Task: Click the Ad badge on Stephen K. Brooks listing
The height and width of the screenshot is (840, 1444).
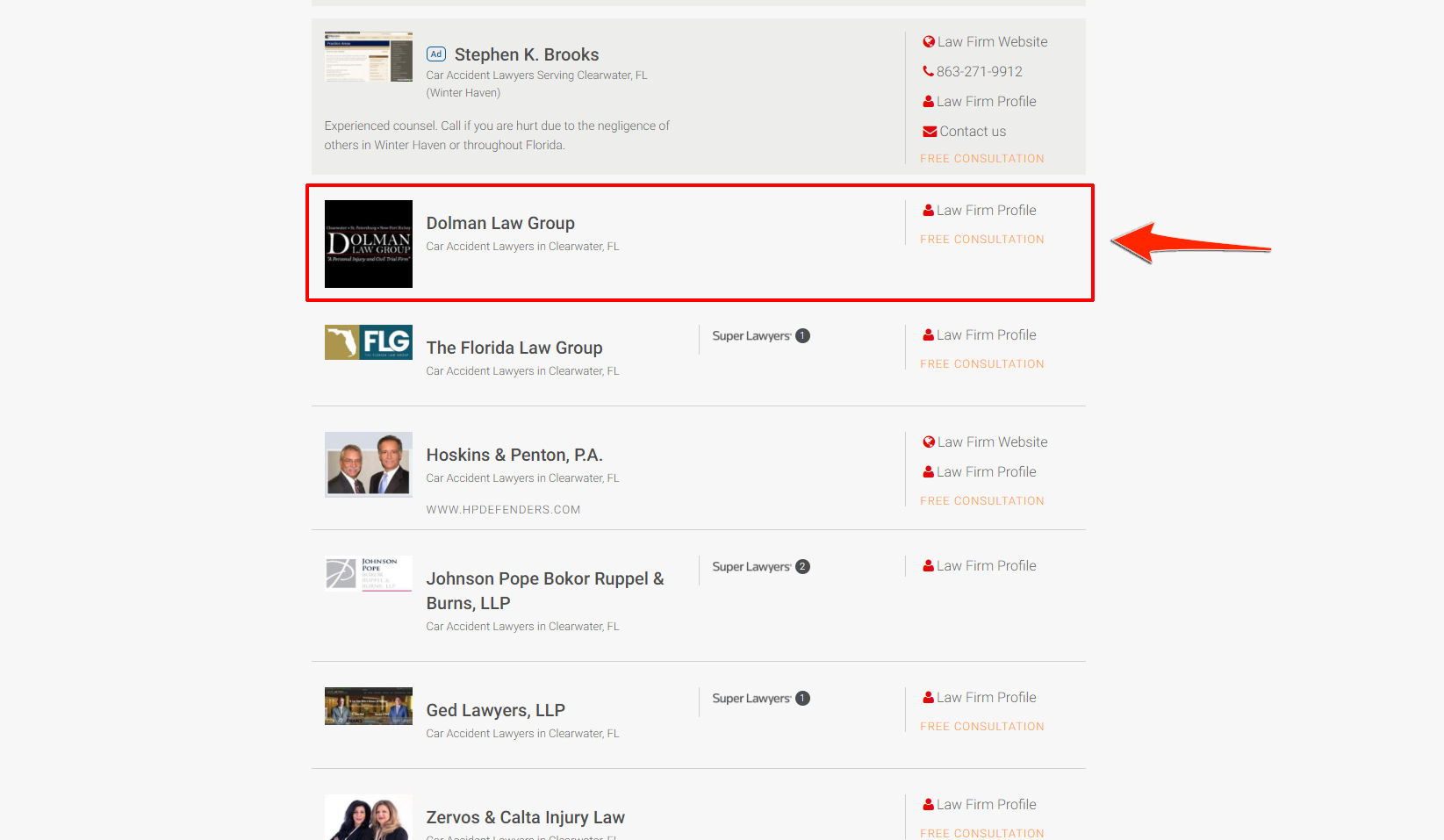Action: [436, 54]
